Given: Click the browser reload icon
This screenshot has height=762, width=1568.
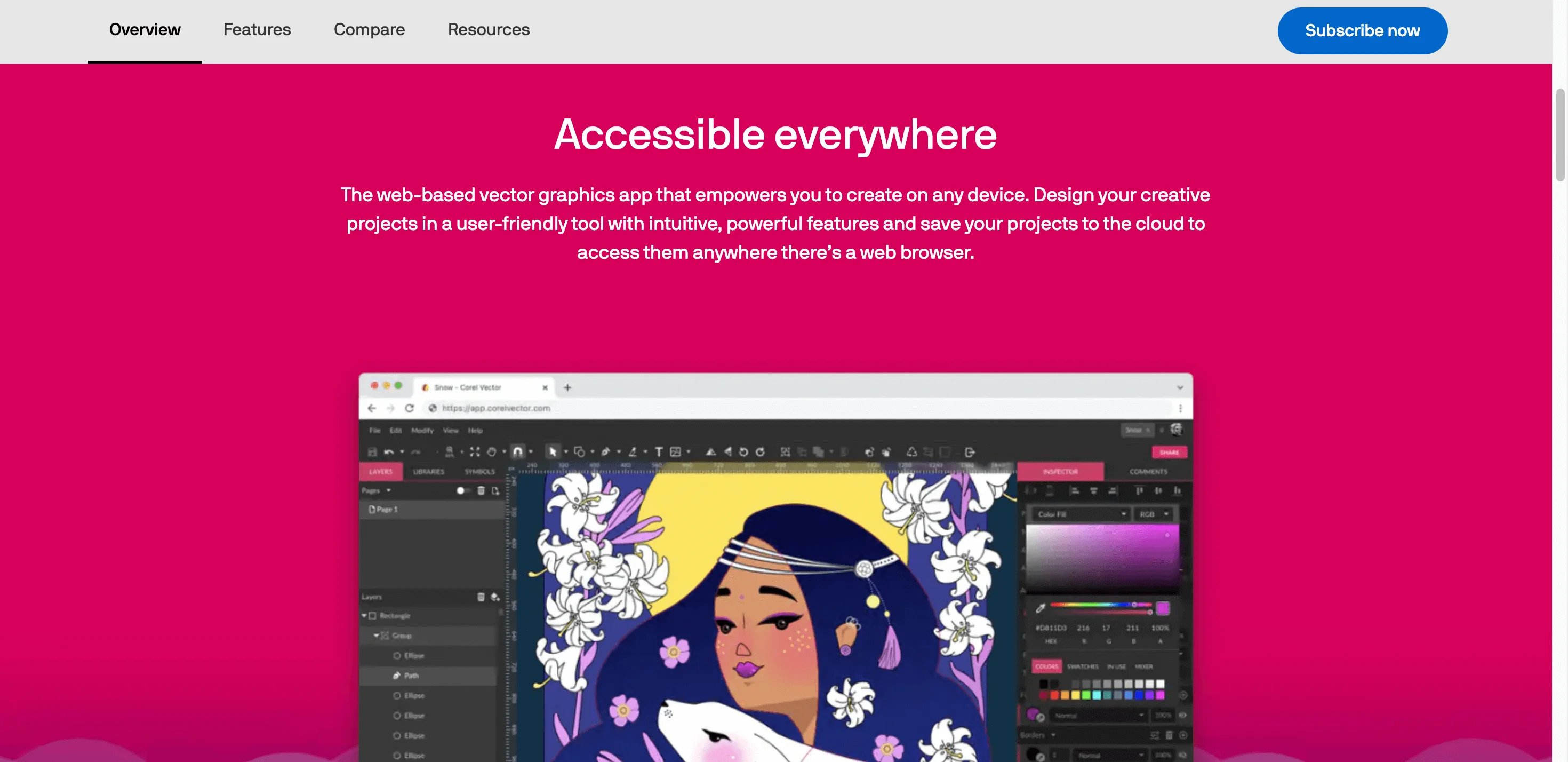Looking at the screenshot, I should [x=409, y=408].
